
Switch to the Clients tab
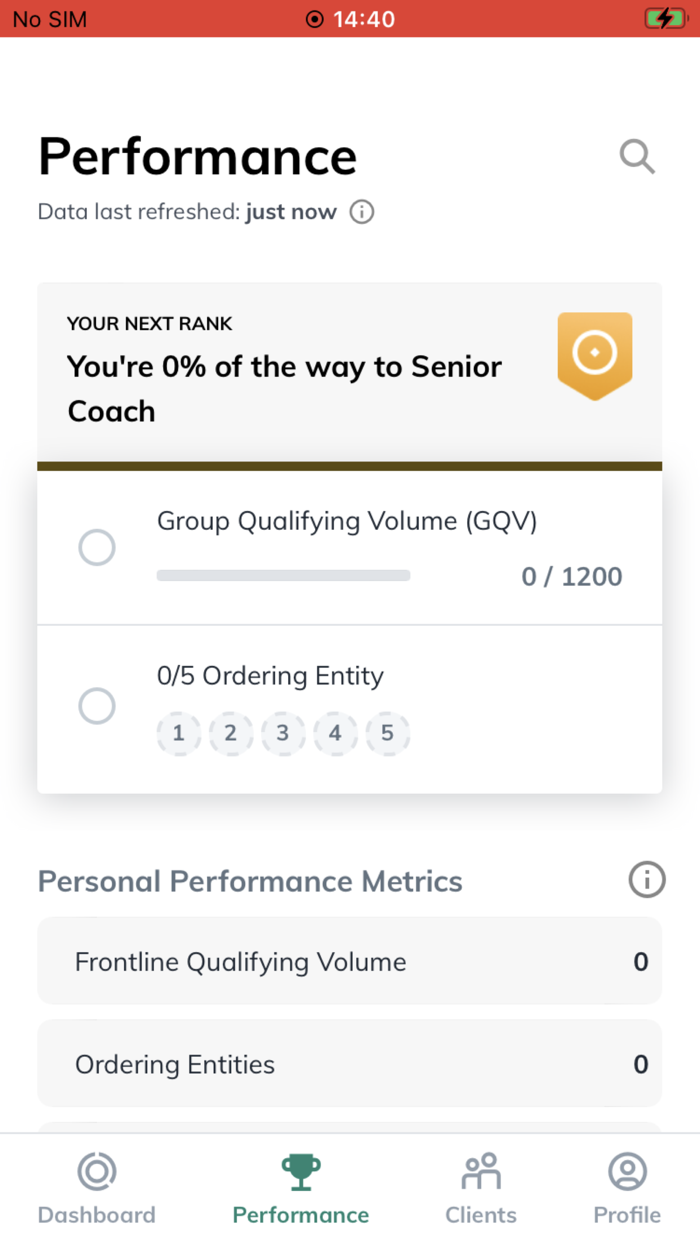tap(480, 1187)
